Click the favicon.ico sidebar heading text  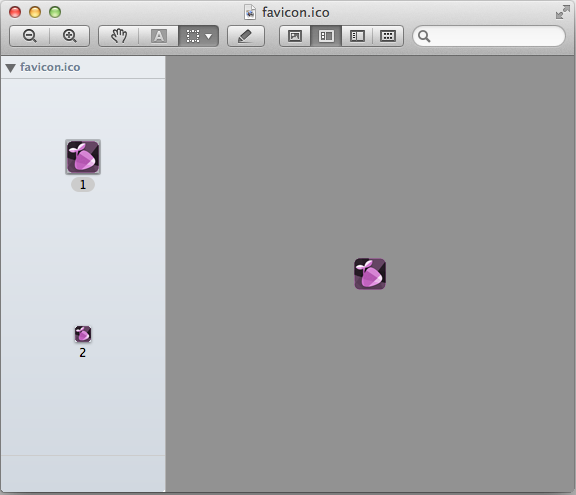[50, 67]
